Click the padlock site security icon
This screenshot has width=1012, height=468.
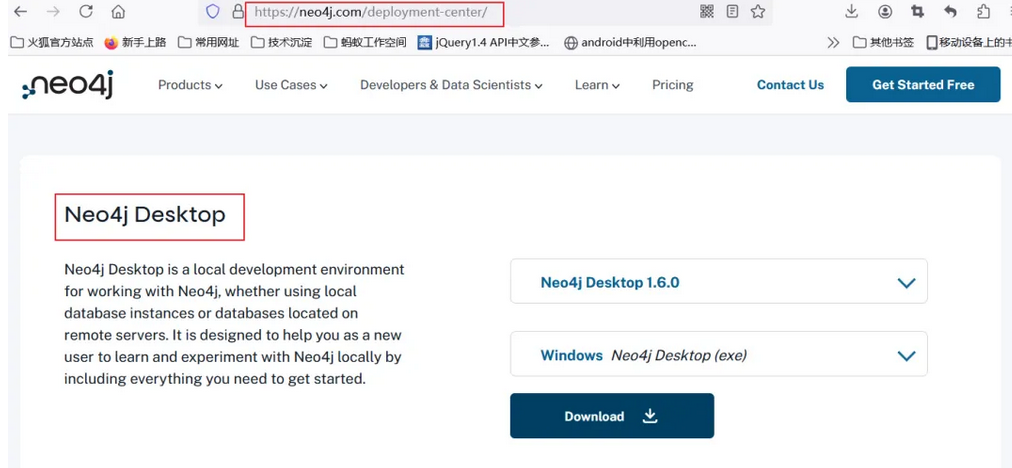pyautogui.click(x=238, y=12)
